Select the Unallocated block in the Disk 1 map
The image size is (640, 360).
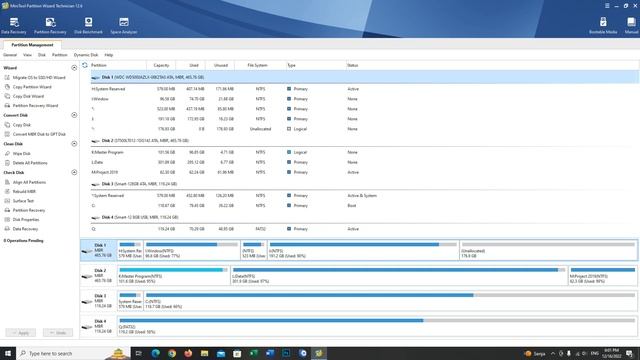coord(548,250)
